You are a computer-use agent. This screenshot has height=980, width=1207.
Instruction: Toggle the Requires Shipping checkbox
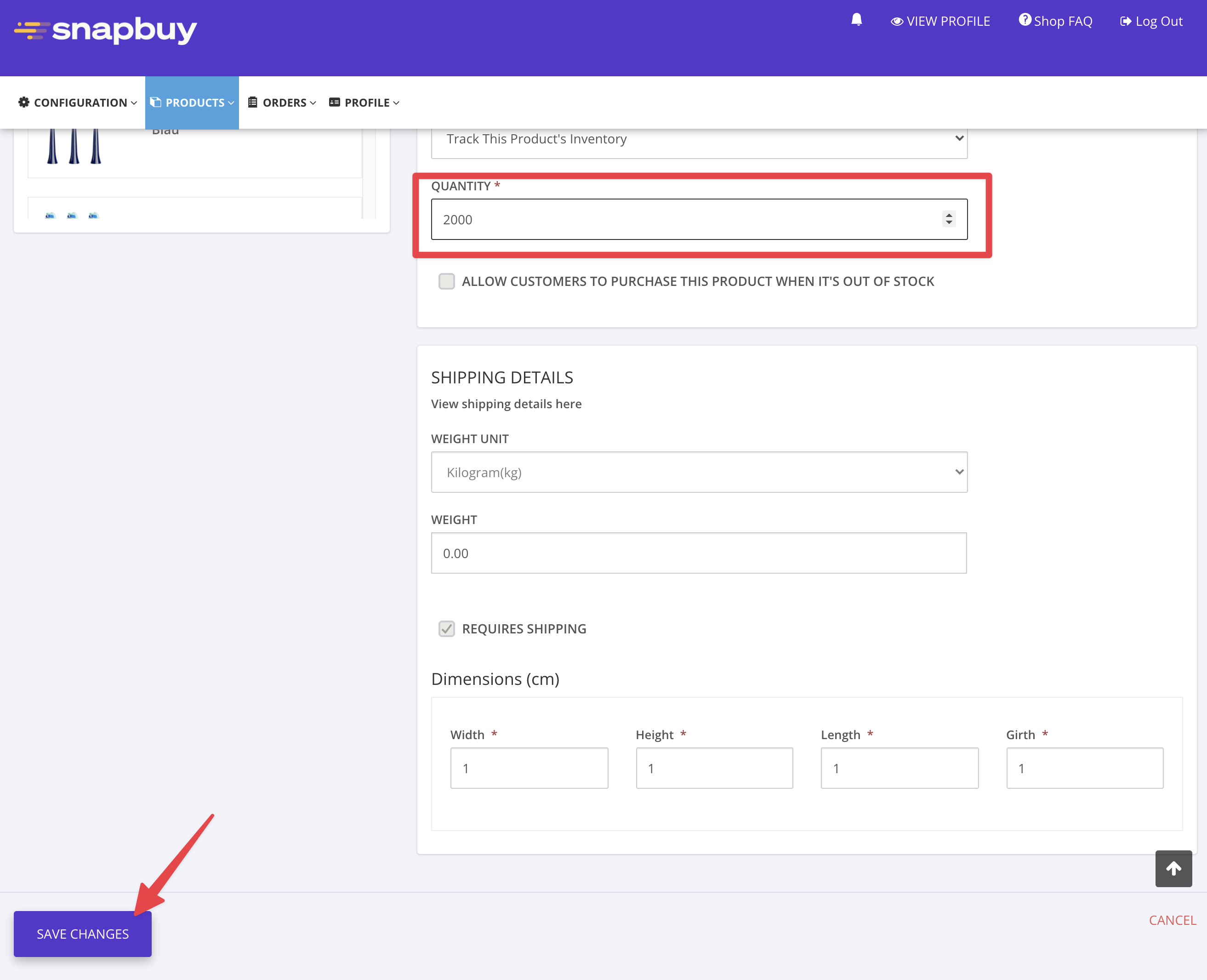coord(447,628)
